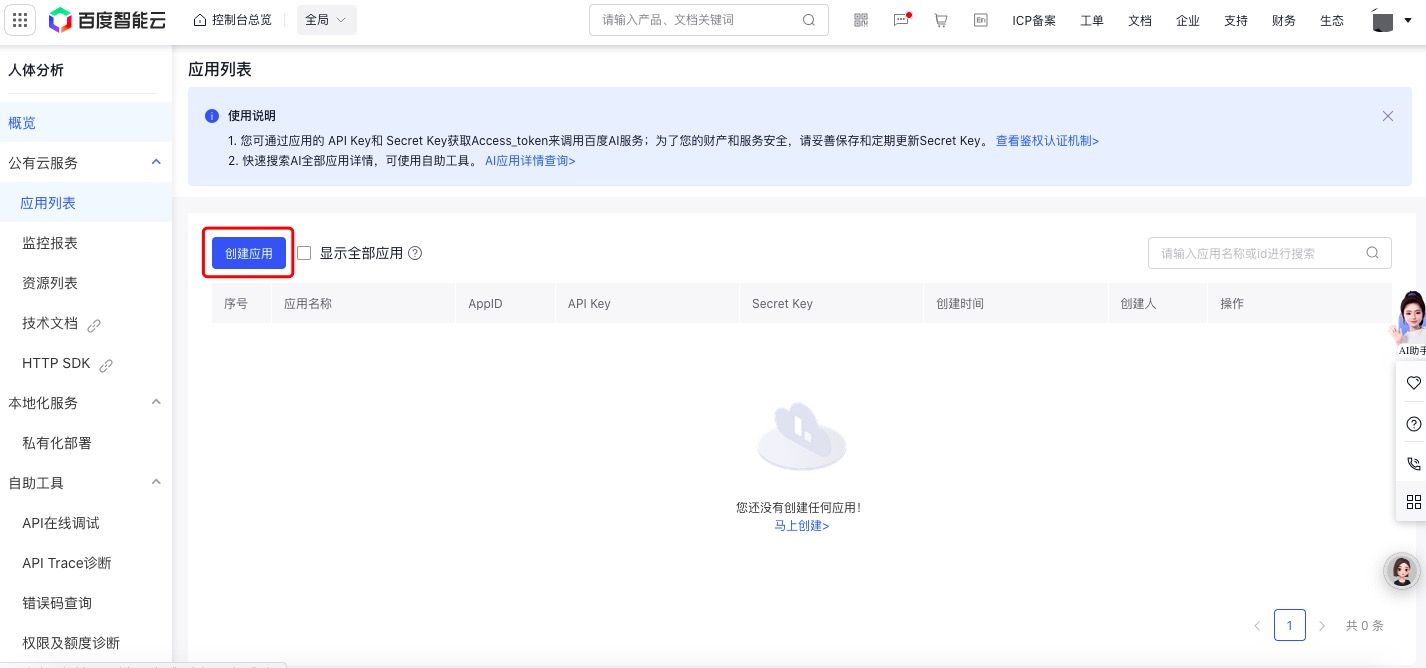Open the account avatar dropdown at top right
The height and width of the screenshot is (668, 1426).
pos(1383,19)
